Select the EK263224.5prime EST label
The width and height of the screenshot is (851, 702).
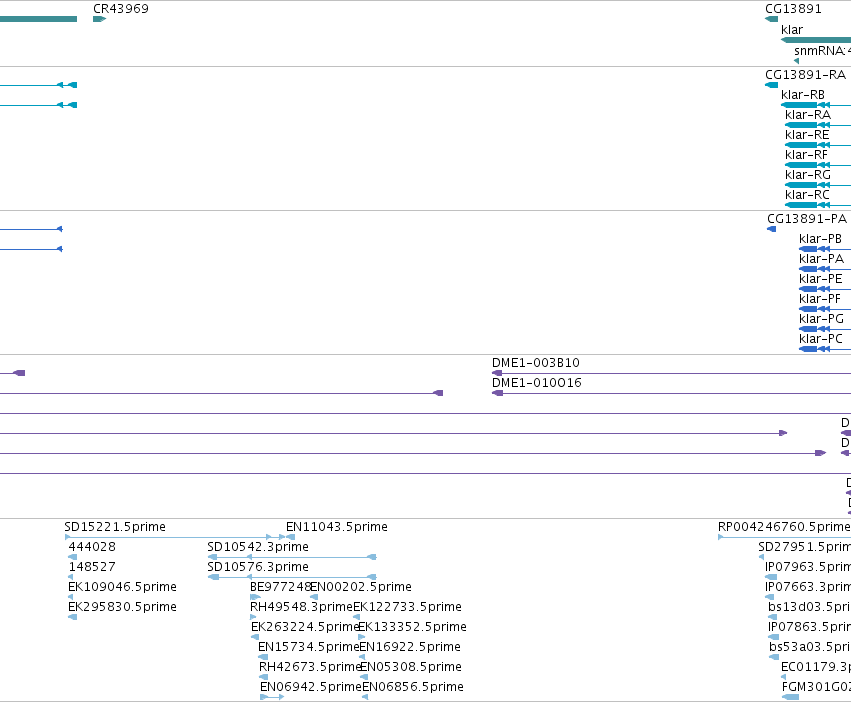point(305,627)
